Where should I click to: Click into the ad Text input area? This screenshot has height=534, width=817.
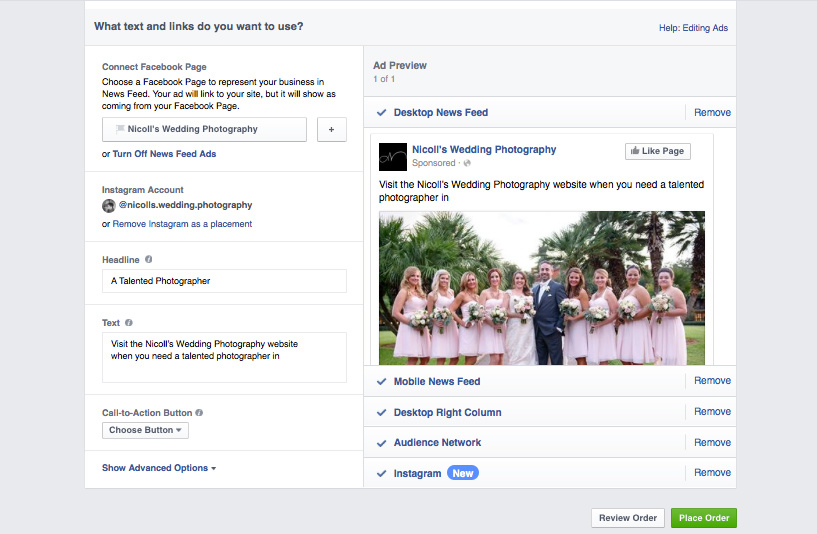[224, 357]
